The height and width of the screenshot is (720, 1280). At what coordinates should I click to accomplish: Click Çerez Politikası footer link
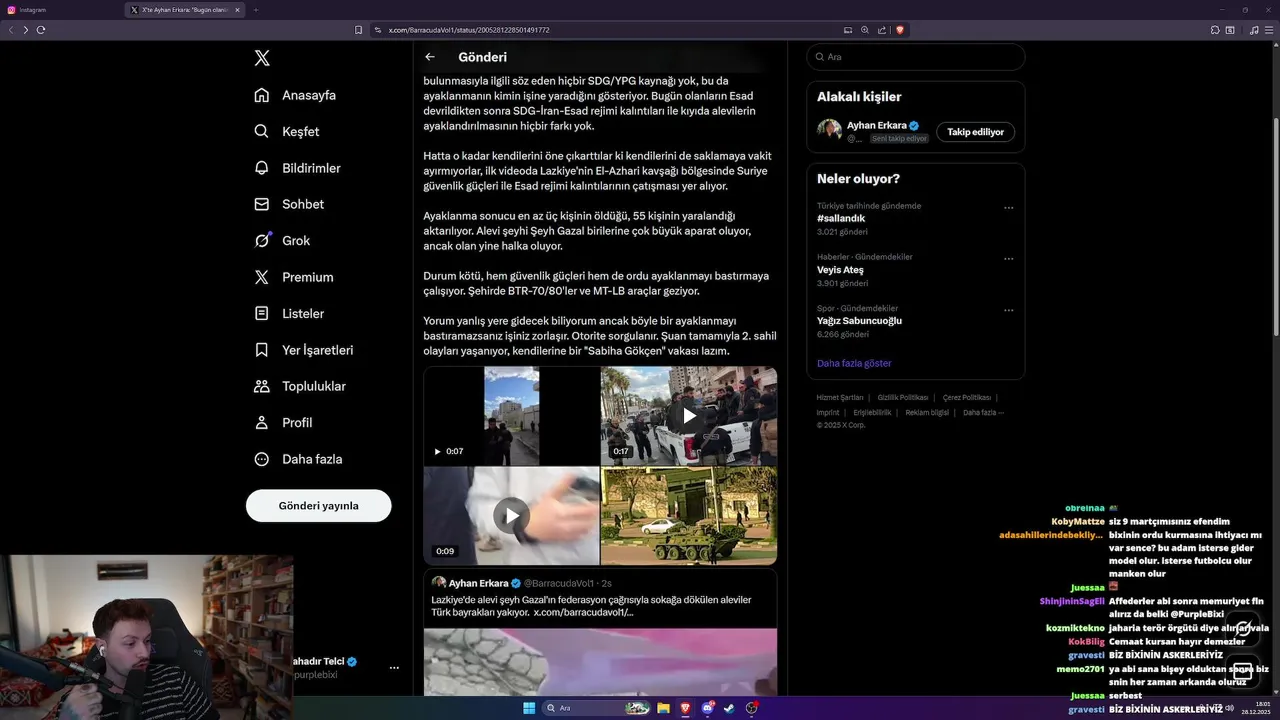[967, 398]
